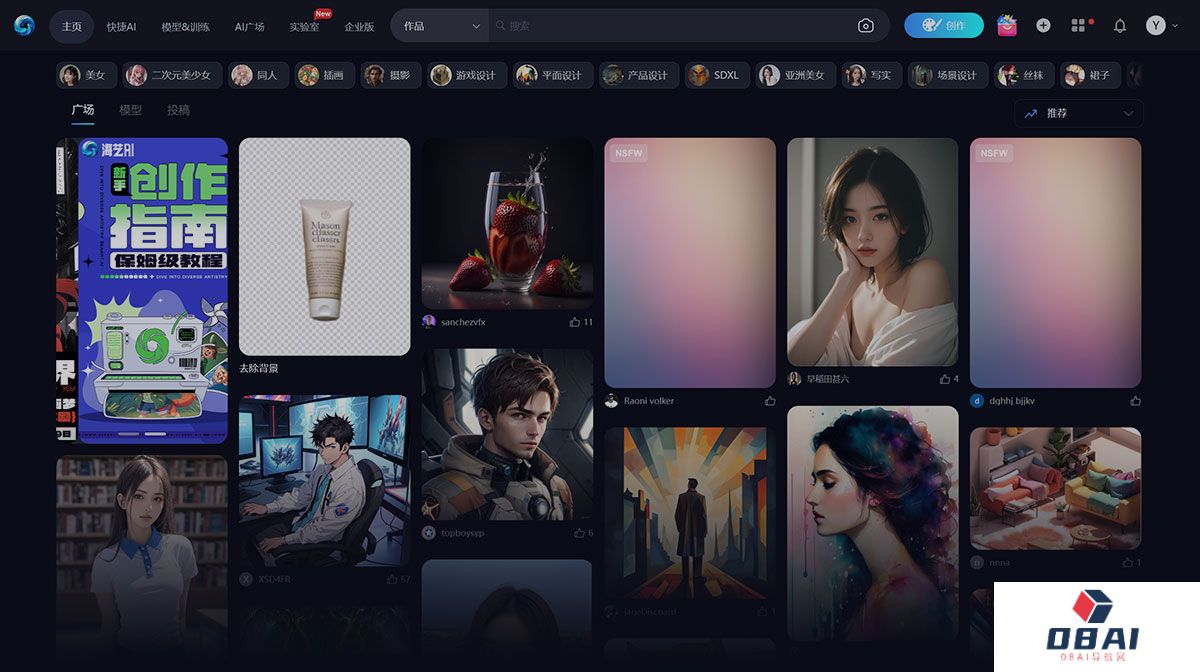Click the plus circle upload icon
Screen dimensions: 1200x672
click(x=1041, y=25)
